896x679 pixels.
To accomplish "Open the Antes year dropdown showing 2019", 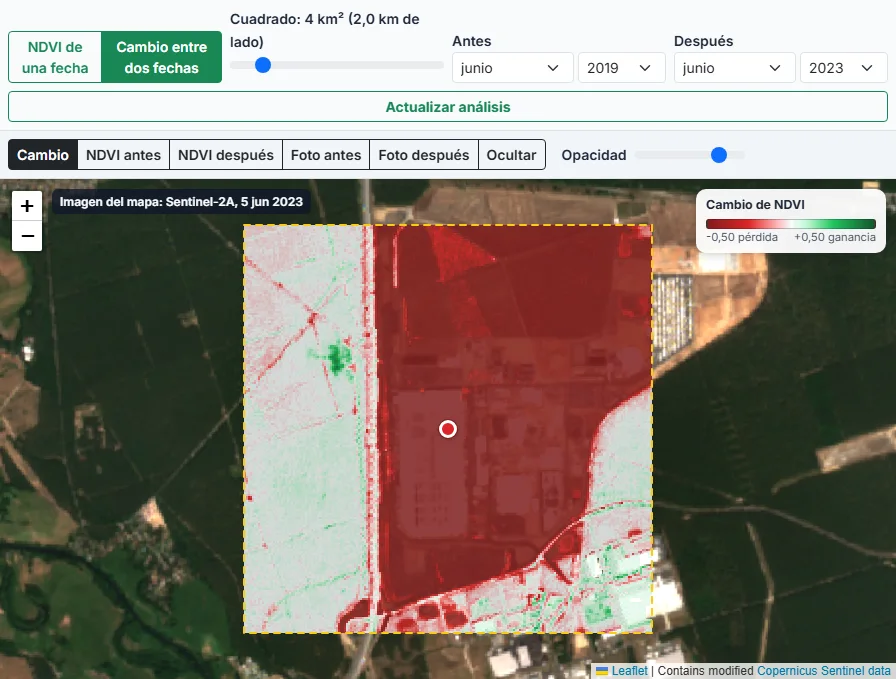I will point(622,68).
